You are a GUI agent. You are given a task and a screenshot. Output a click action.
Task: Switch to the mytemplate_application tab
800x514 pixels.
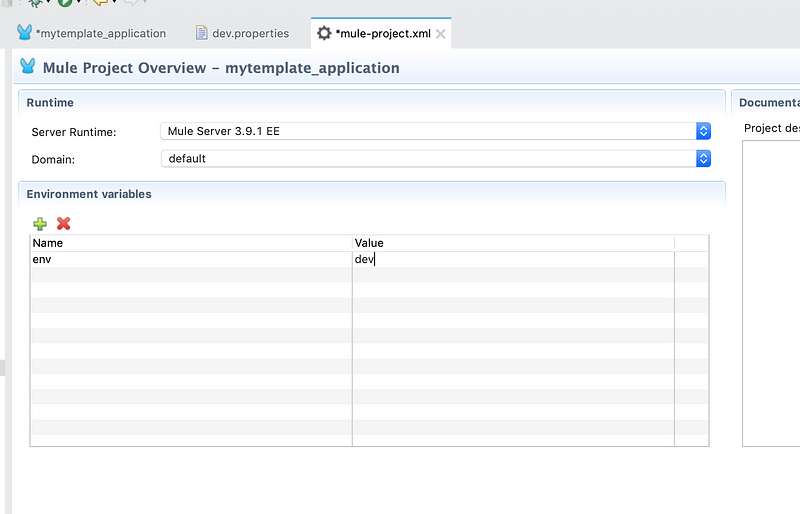coord(92,33)
